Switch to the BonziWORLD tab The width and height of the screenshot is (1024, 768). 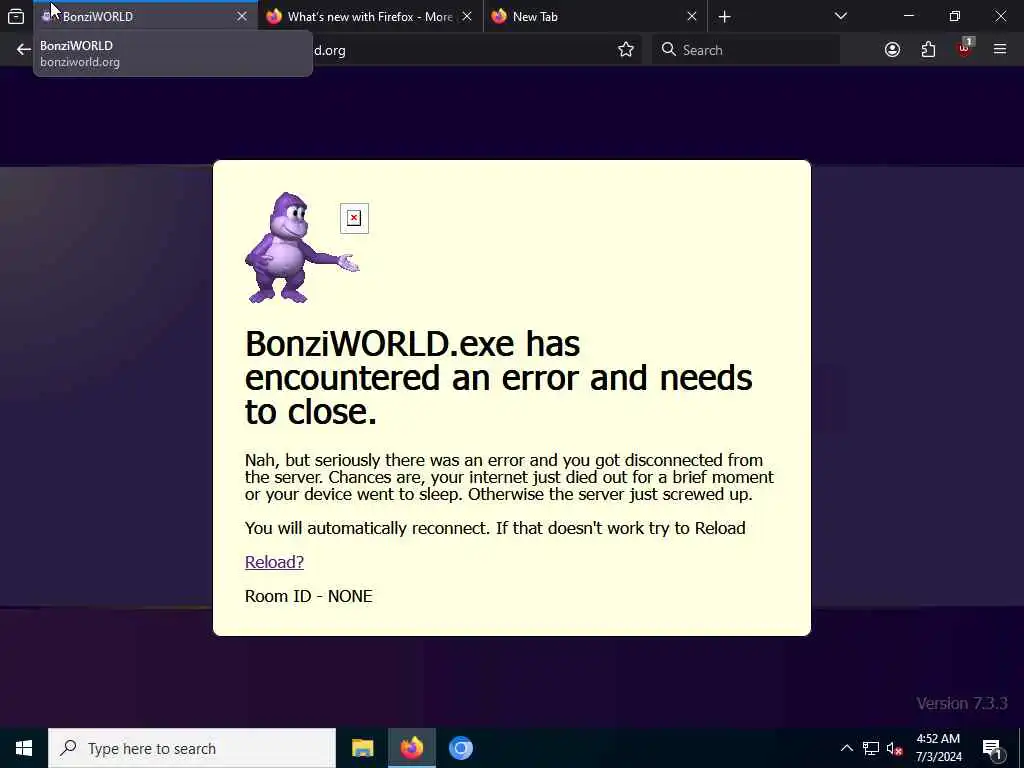[145, 16]
